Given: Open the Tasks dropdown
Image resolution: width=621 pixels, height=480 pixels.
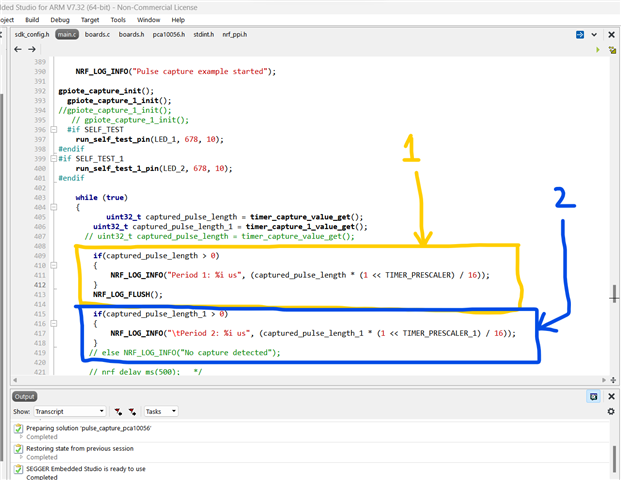Looking at the screenshot, I should click(161, 411).
